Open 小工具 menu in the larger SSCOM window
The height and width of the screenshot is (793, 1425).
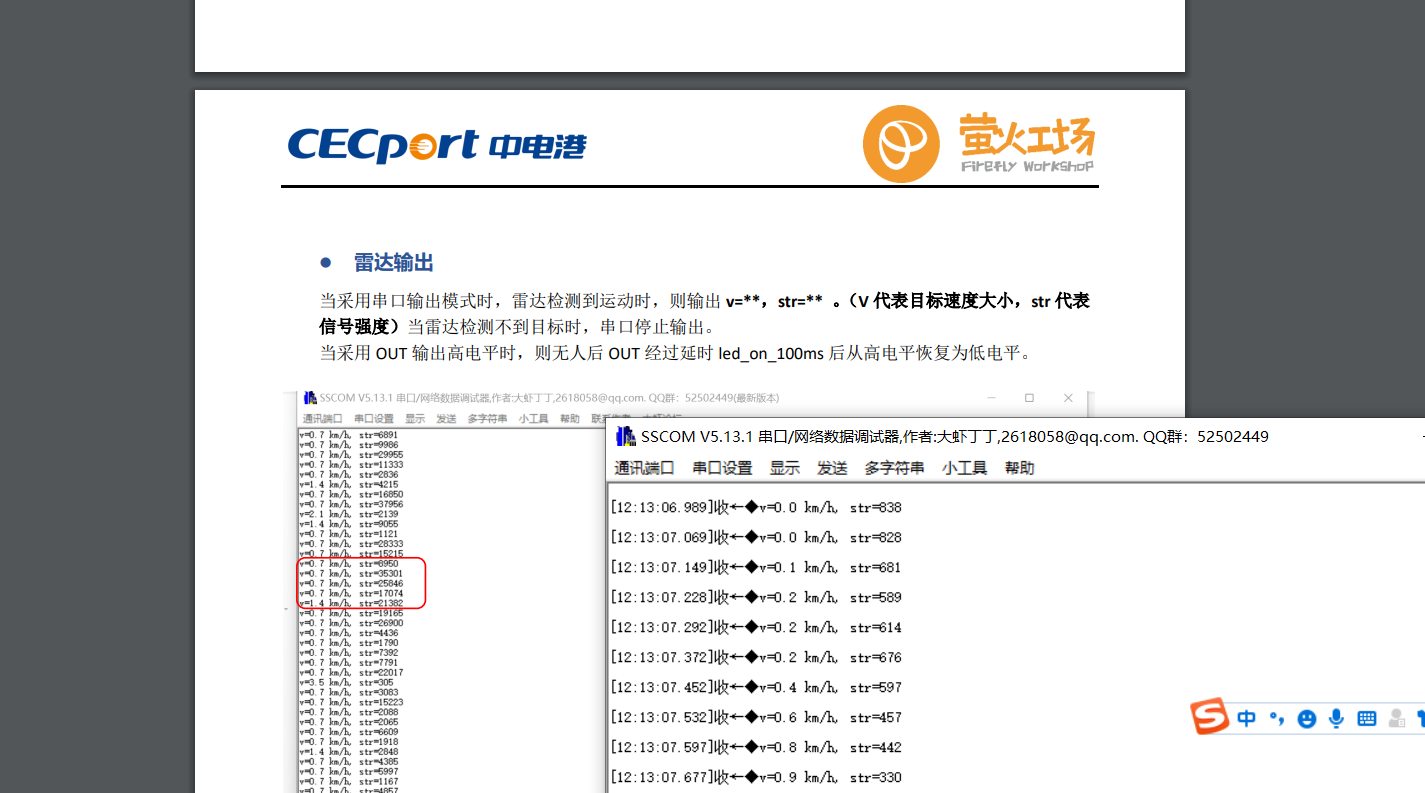[x=964, y=468]
